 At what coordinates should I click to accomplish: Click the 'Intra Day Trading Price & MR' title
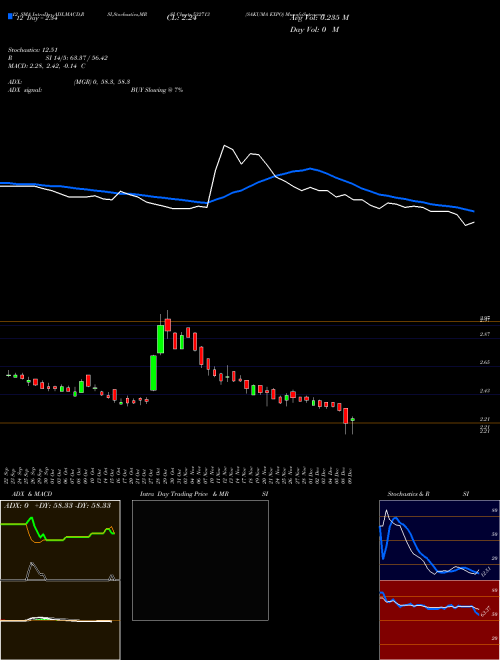coord(184,494)
